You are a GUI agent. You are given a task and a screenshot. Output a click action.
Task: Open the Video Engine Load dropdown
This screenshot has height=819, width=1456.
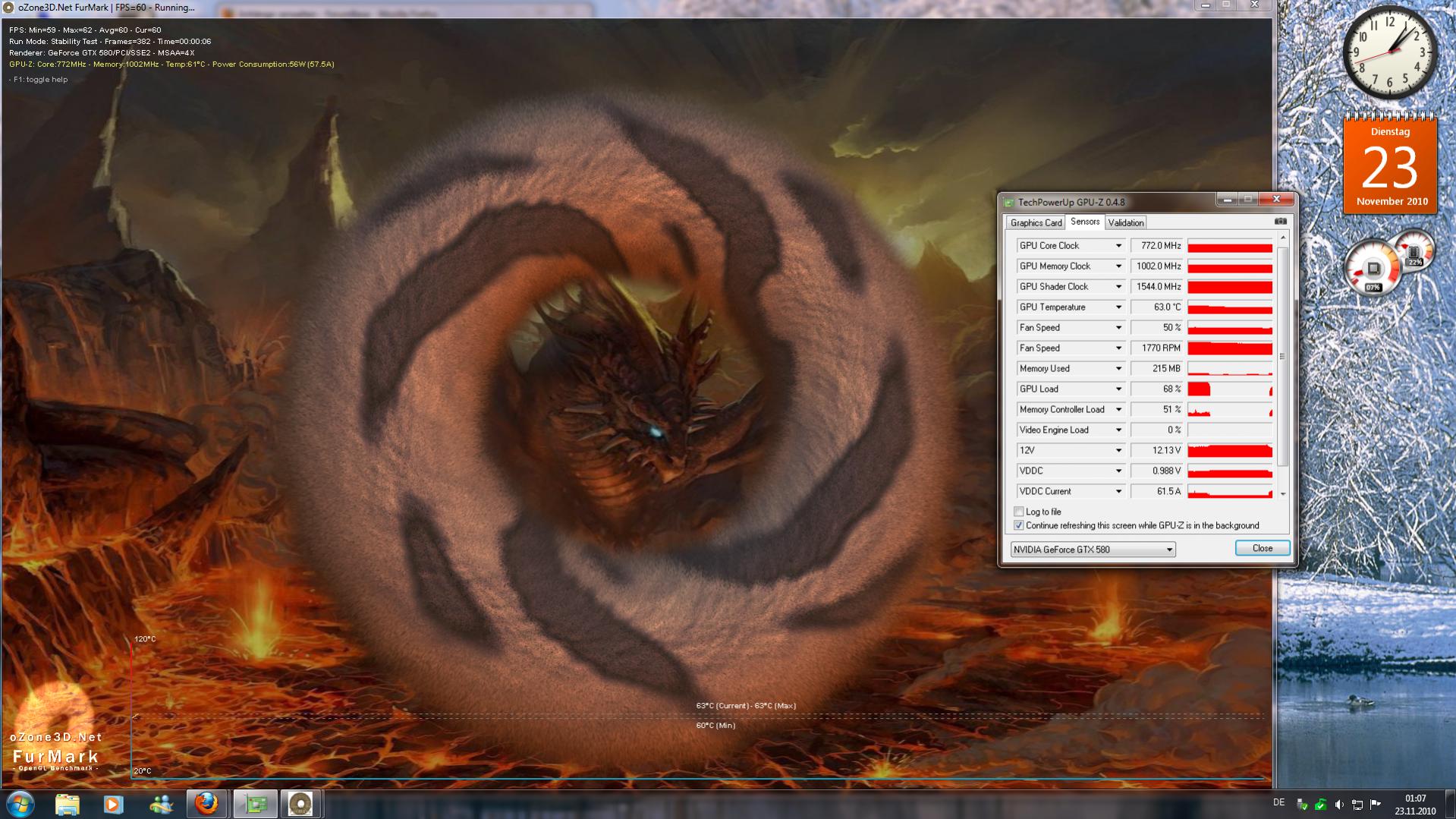1118,430
